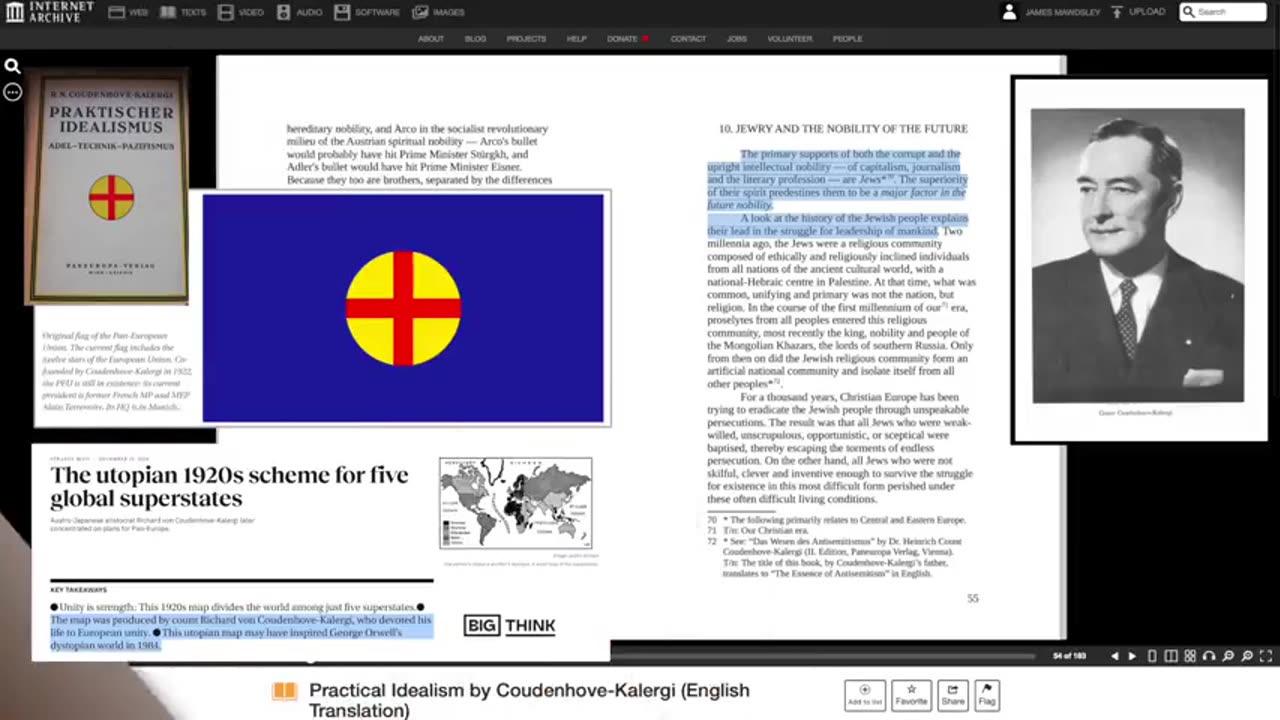The width and height of the screenshot is (1280, 720).
Task: Click the Pan-European flag image
Action: [x=404, y=308]
